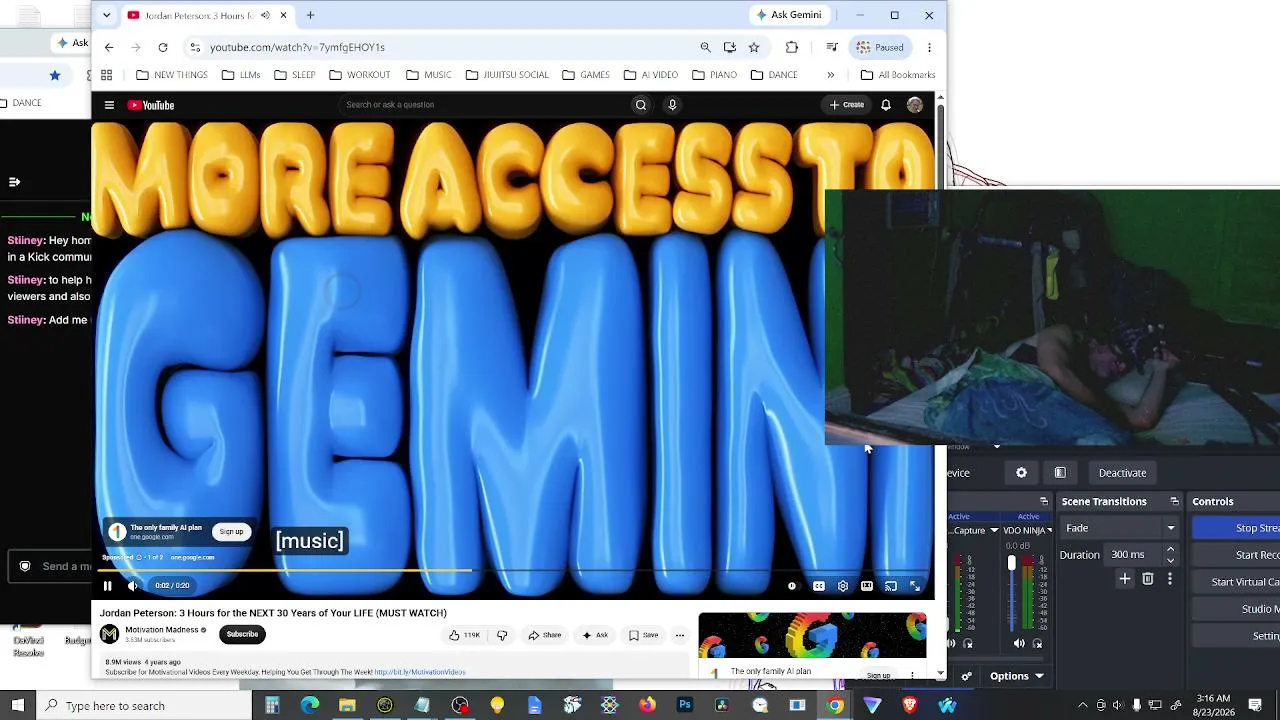Open OBS source properties gear

[1021, 473]
